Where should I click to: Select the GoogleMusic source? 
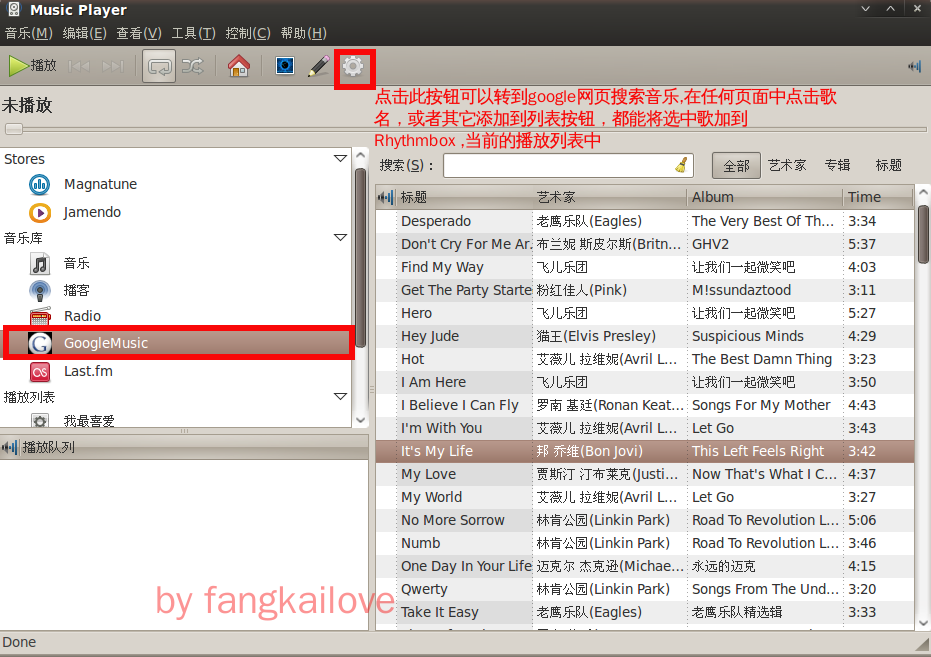178,343
